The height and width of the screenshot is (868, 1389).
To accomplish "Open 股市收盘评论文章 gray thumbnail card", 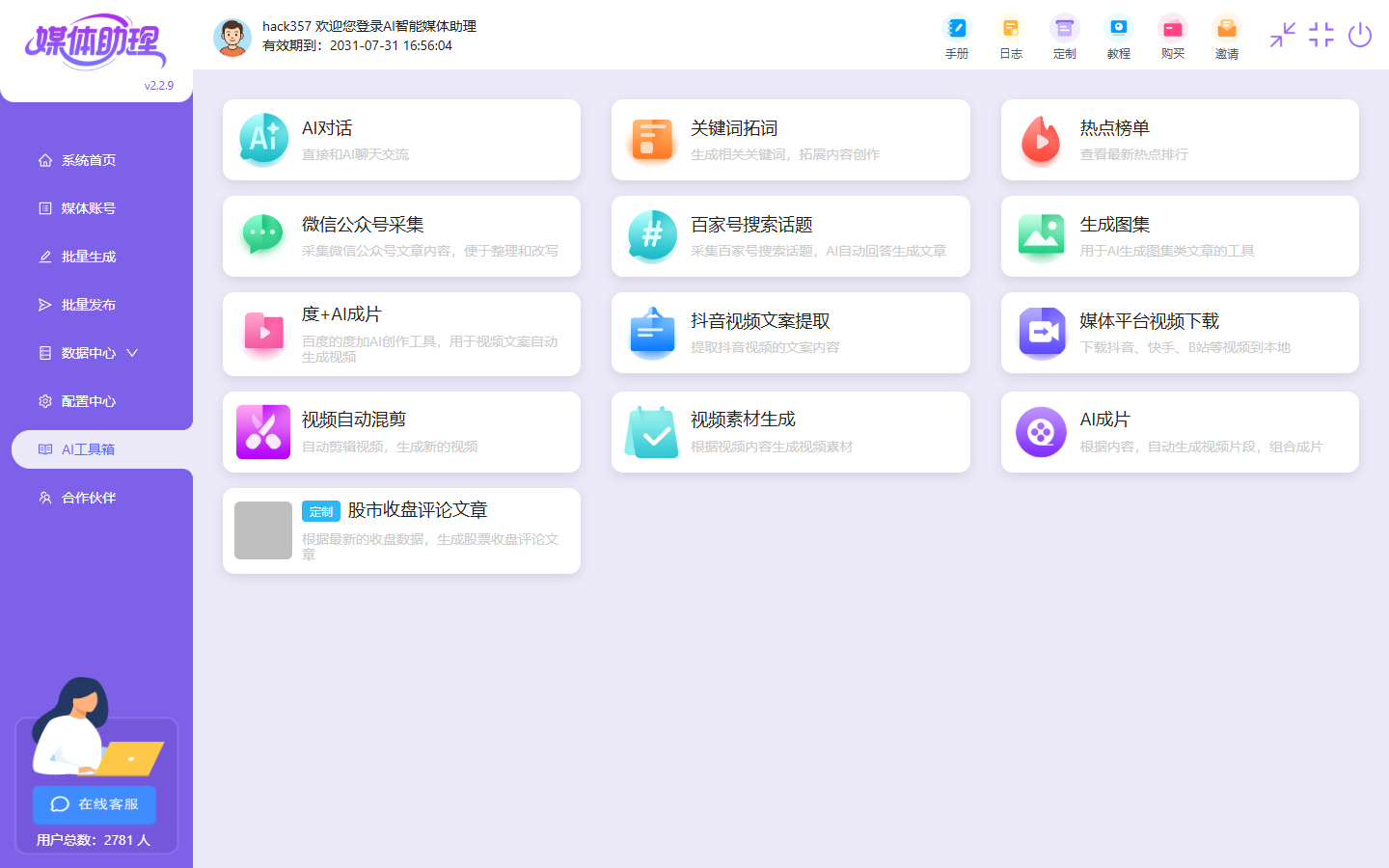I will pyautogui.click(x=263, y=530).
